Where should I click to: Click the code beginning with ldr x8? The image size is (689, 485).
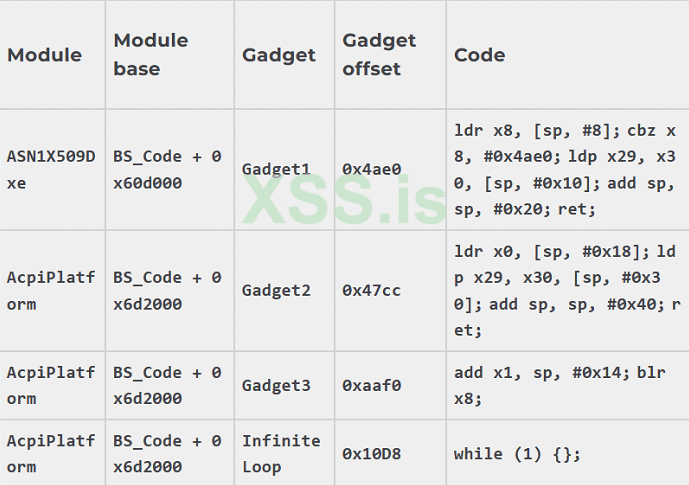point(565,170)
